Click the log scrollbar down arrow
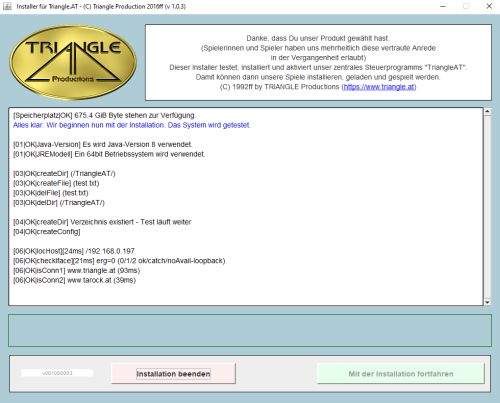This screenshot has width=500, height=403. pos(487,302)
